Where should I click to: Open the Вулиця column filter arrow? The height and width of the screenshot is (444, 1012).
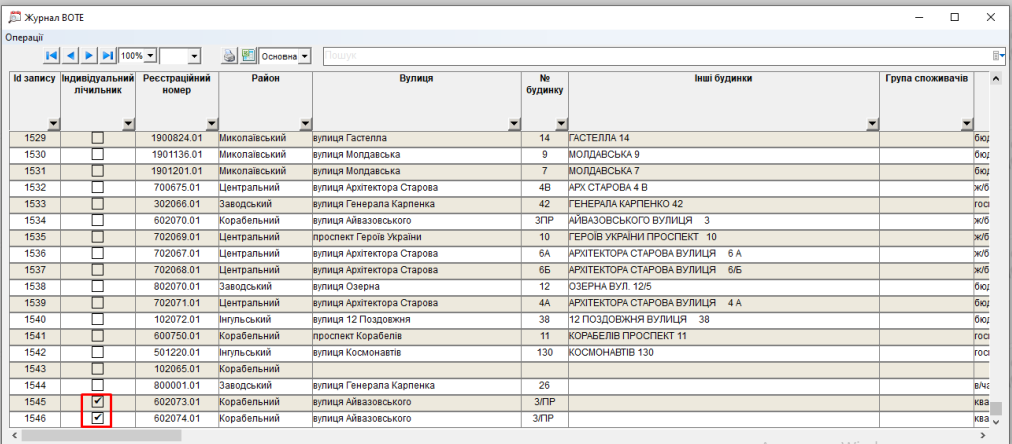pyautogui.click(x=514, y=124)
